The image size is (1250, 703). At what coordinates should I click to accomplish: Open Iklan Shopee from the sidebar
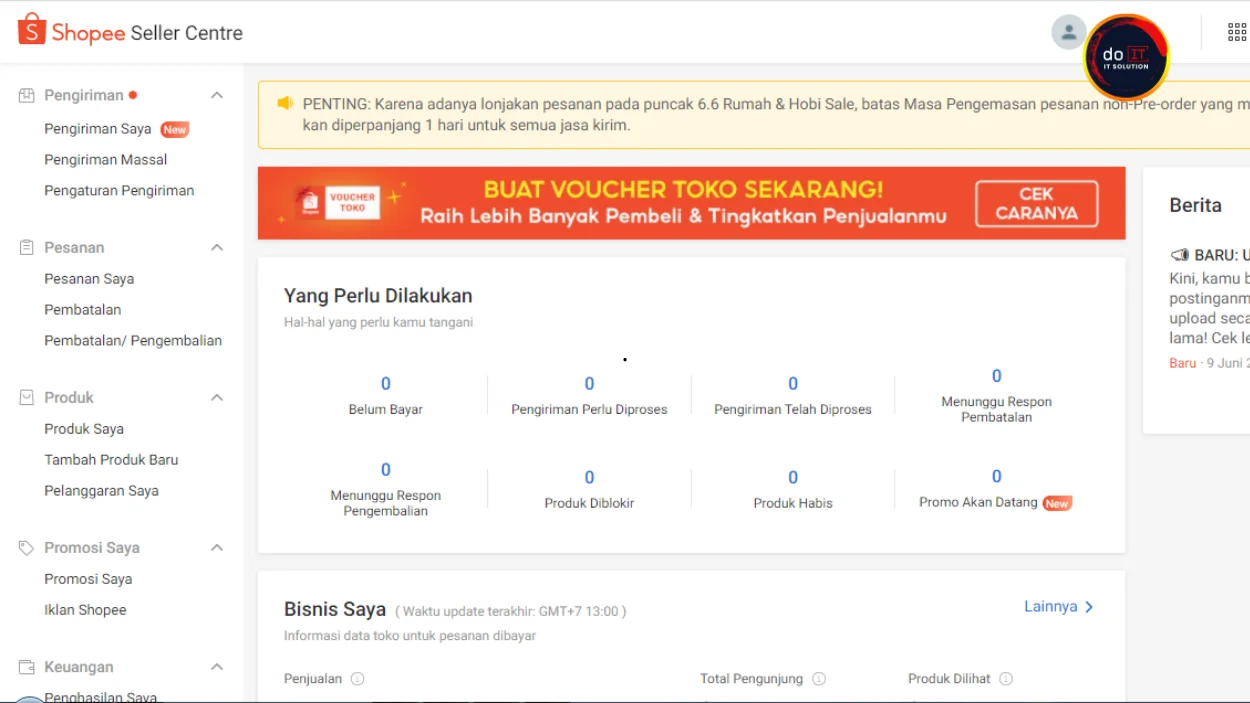(x=85, y=609)
